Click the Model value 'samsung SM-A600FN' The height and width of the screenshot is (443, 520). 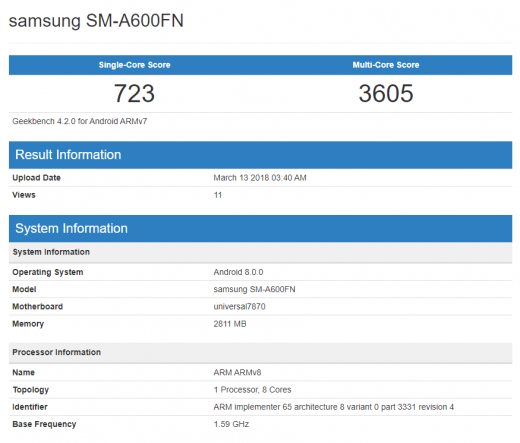click(254, 289)
